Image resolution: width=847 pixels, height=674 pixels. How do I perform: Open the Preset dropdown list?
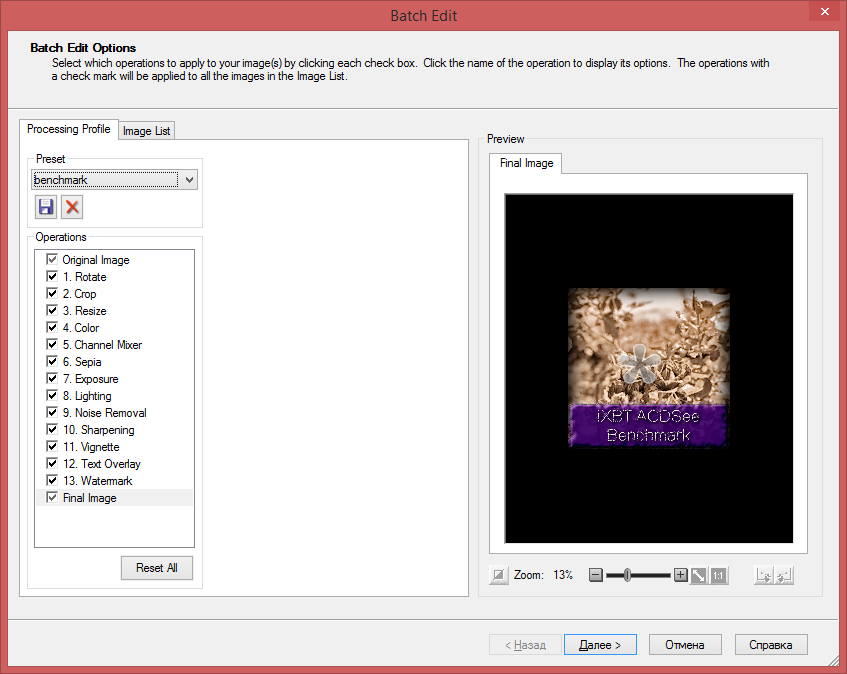pos(189,180)
